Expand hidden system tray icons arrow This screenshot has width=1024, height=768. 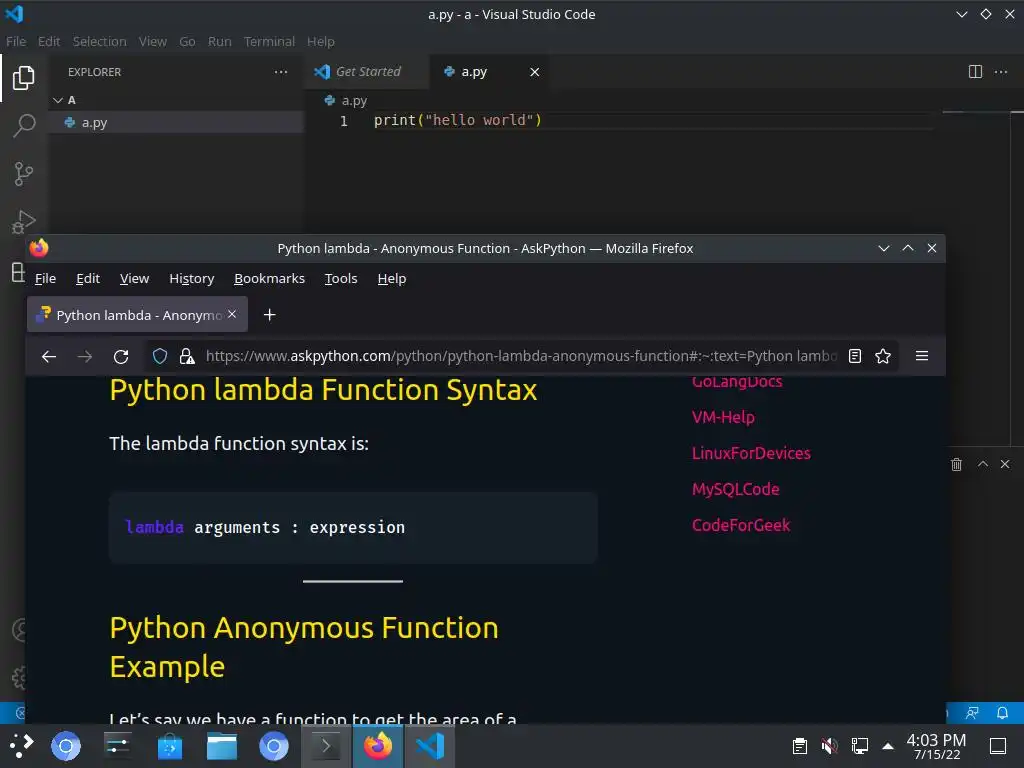click(888, 746)
